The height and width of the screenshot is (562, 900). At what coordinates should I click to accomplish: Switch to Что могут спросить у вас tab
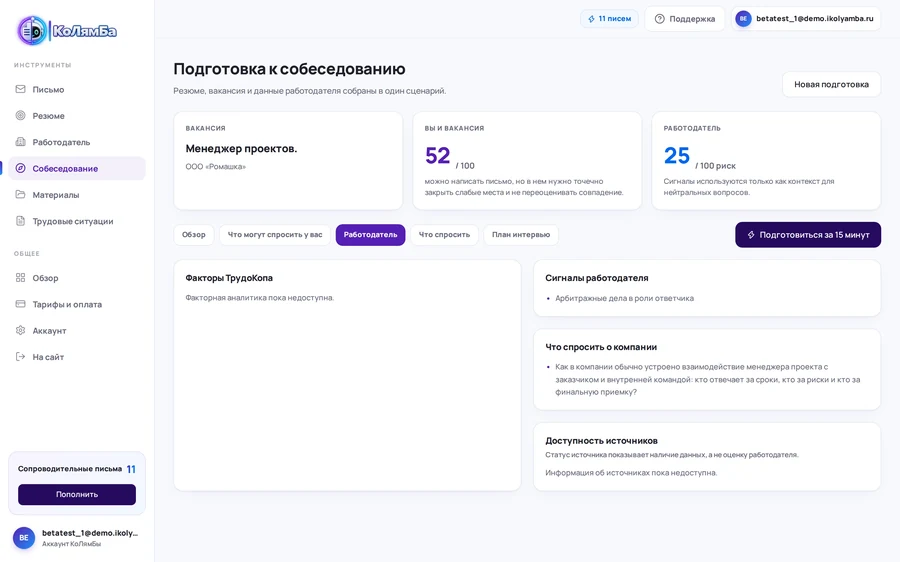[275, 235]
